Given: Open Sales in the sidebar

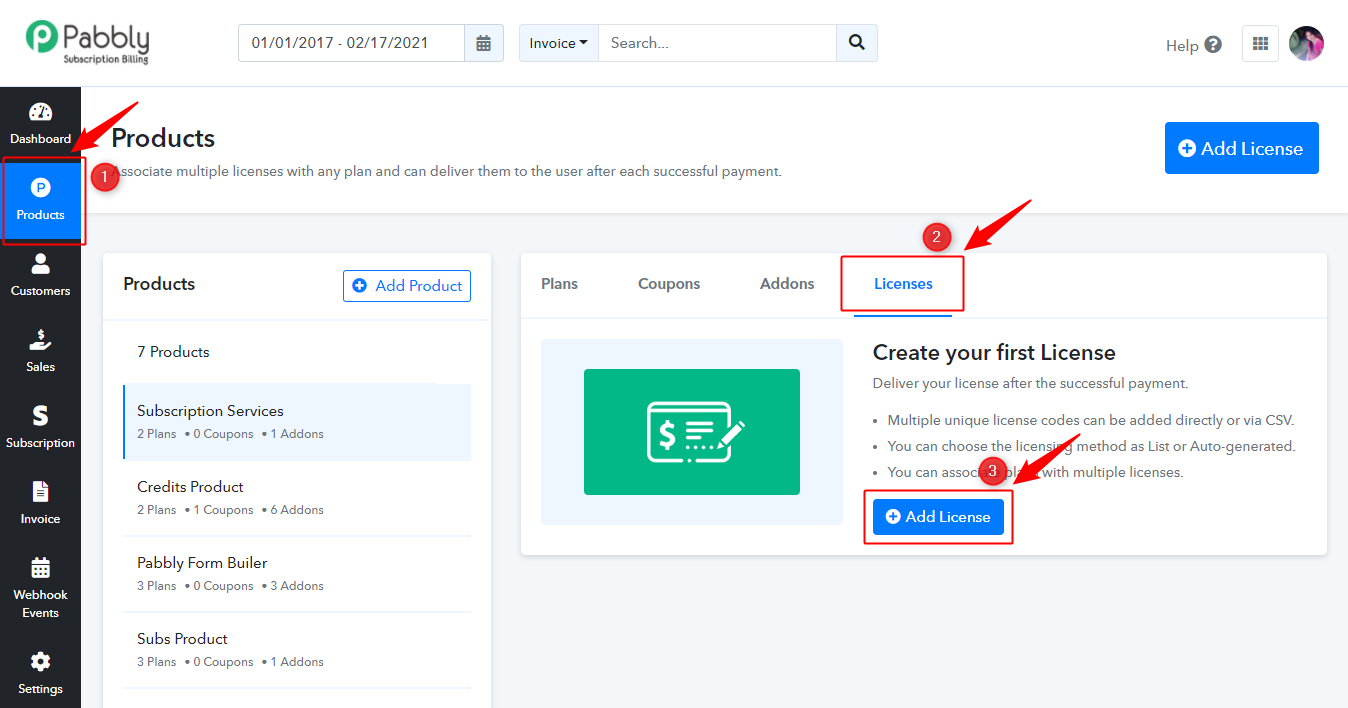Looking at the screenshot, I should (41, 351).
